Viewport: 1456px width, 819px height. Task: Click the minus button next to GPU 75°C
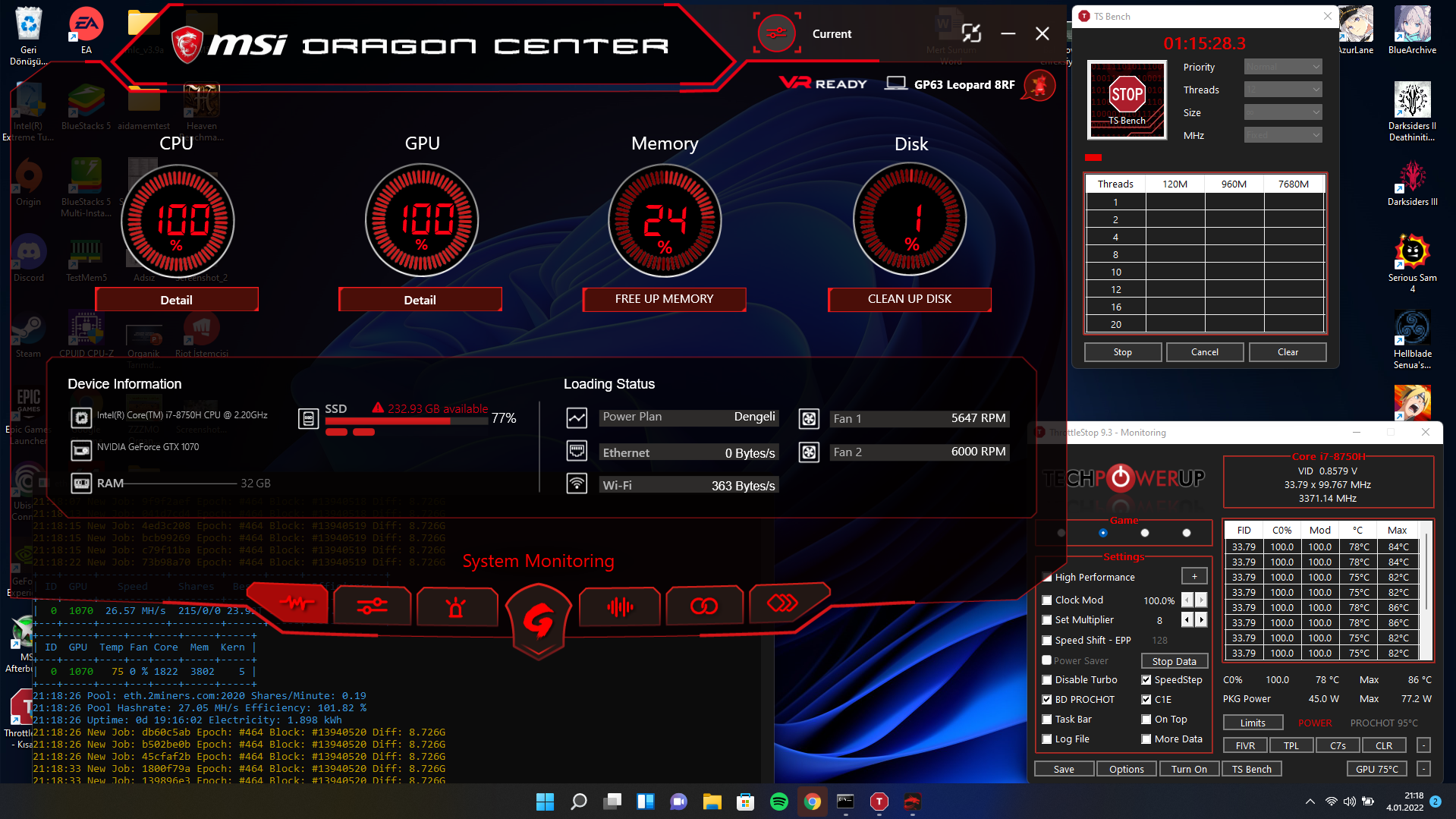pyautogui.click(x=1423, y=769)
